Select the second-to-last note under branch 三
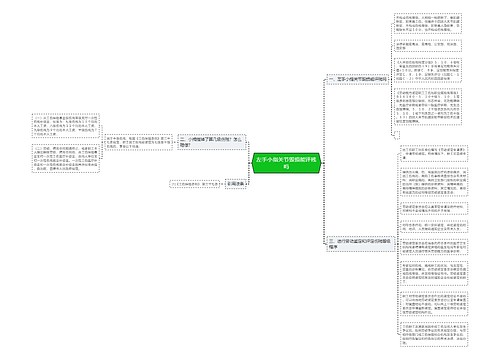 click(434, 304)
